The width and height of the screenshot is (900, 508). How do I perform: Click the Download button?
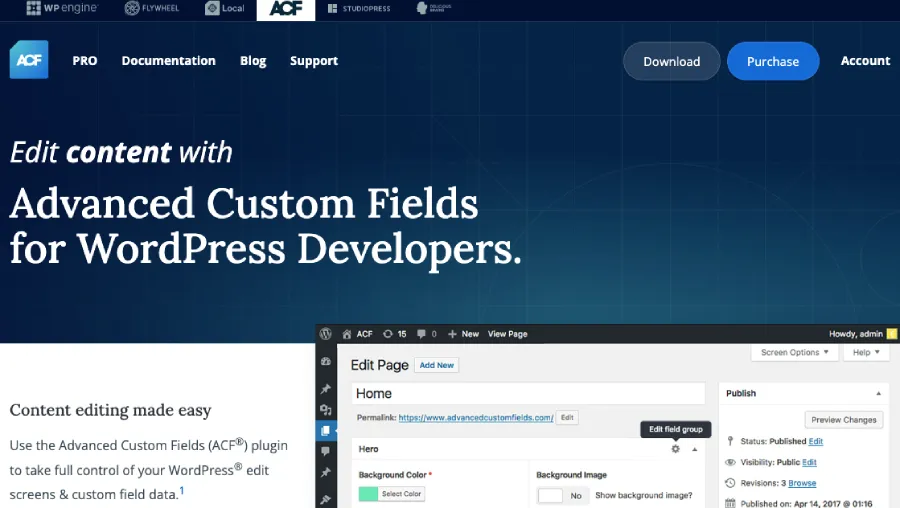[671, 61]
